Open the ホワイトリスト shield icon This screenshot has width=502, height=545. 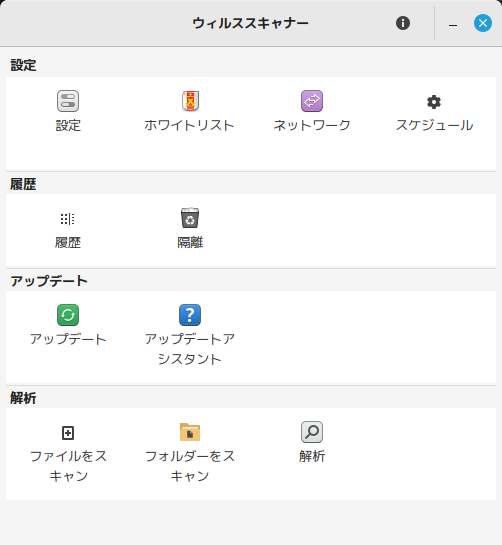[190, 101]
